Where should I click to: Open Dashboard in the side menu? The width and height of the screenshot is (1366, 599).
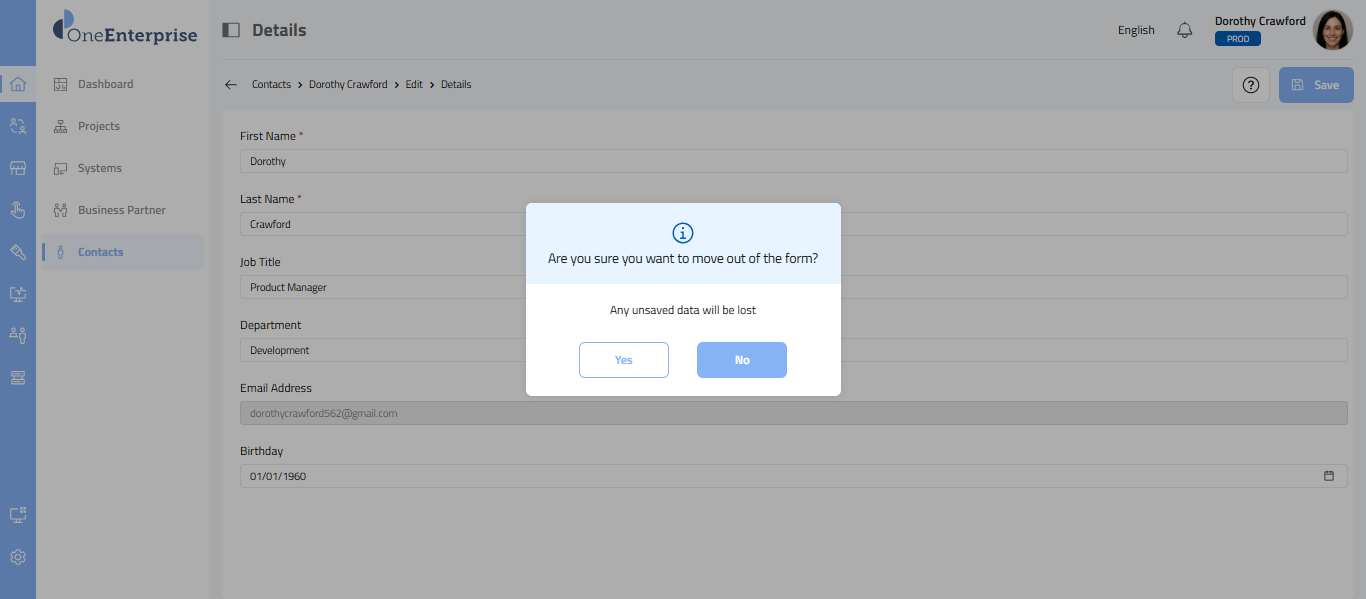click(105, 84)
